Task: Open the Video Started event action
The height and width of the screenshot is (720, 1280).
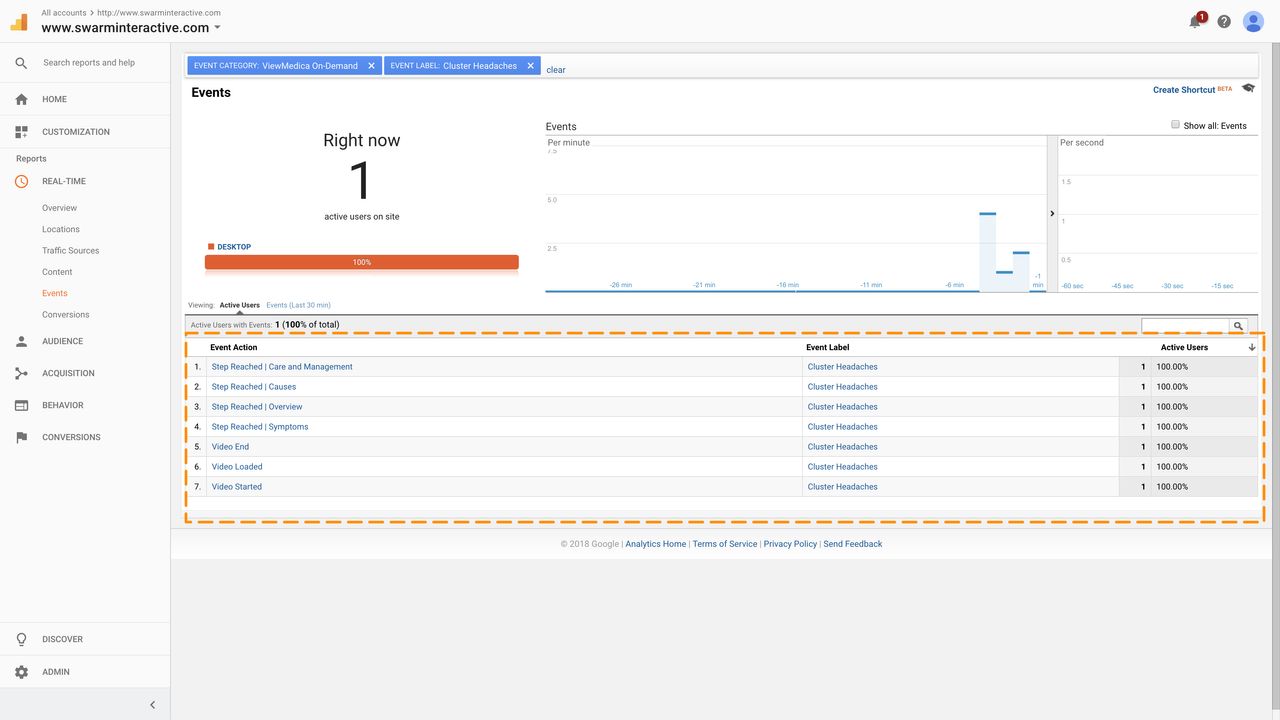Action: click(237, 487)
